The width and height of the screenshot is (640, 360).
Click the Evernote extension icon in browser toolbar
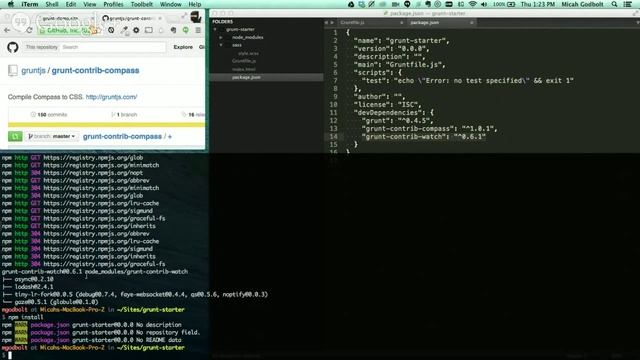click(x=173, y=30)
